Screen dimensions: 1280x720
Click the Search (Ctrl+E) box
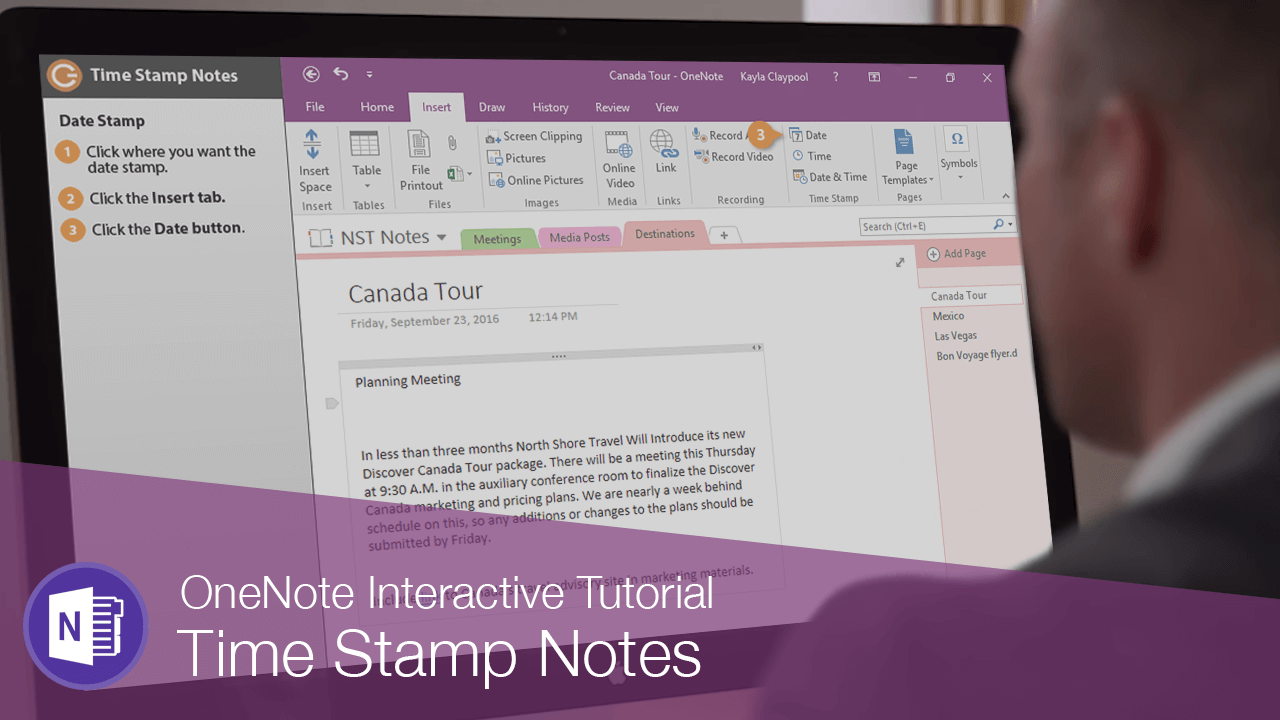point(925,226)
